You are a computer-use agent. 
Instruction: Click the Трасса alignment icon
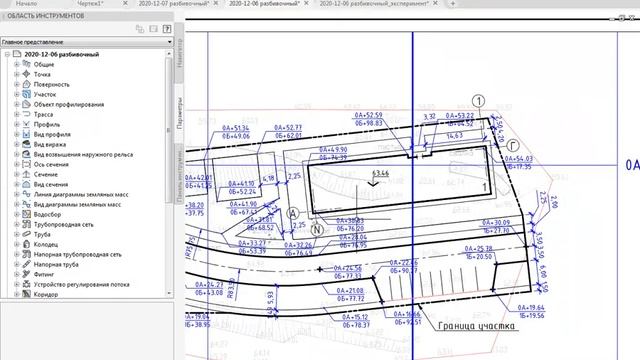27,114
